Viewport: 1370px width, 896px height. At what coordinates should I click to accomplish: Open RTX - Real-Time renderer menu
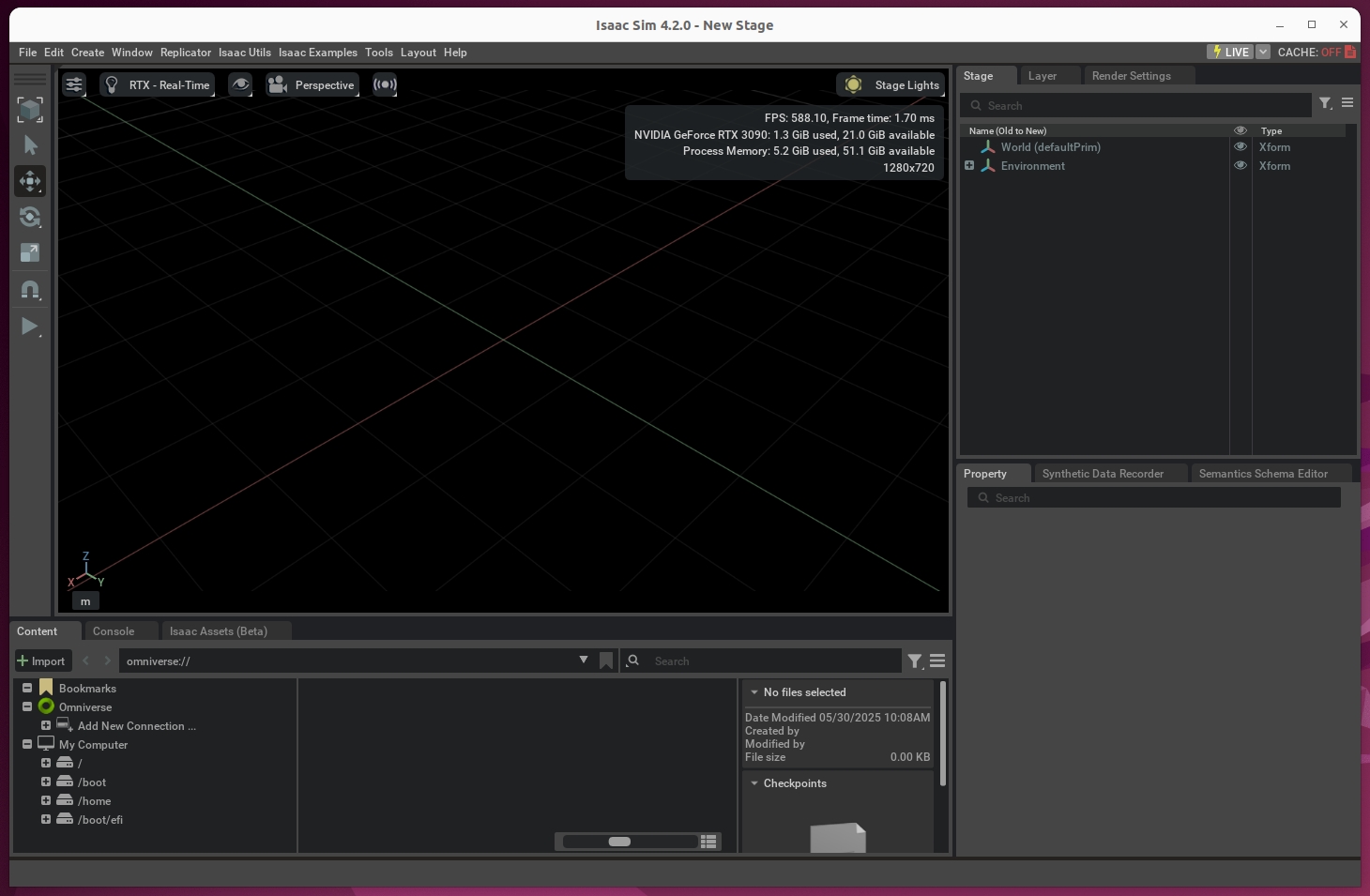[x=157, y=84]
